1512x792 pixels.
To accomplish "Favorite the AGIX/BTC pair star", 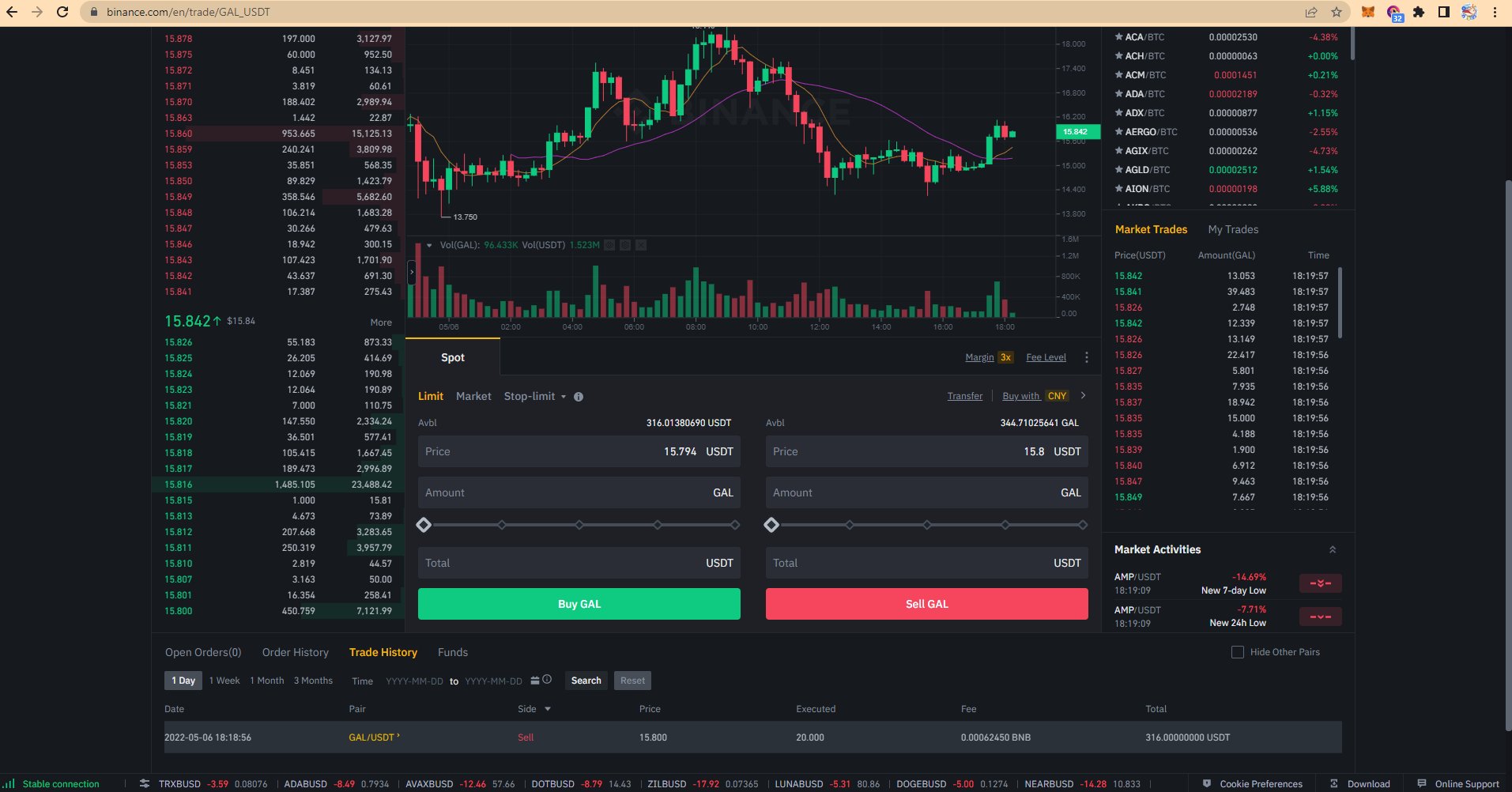I will [1118, 151].
